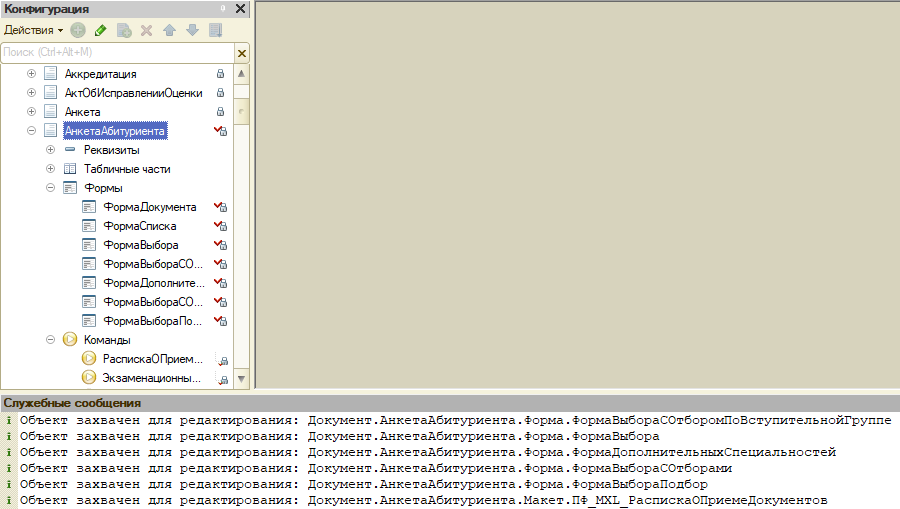The image size is (900, 509).
Task: Click the Delete X toolbar icon
Action: (146, 30)
